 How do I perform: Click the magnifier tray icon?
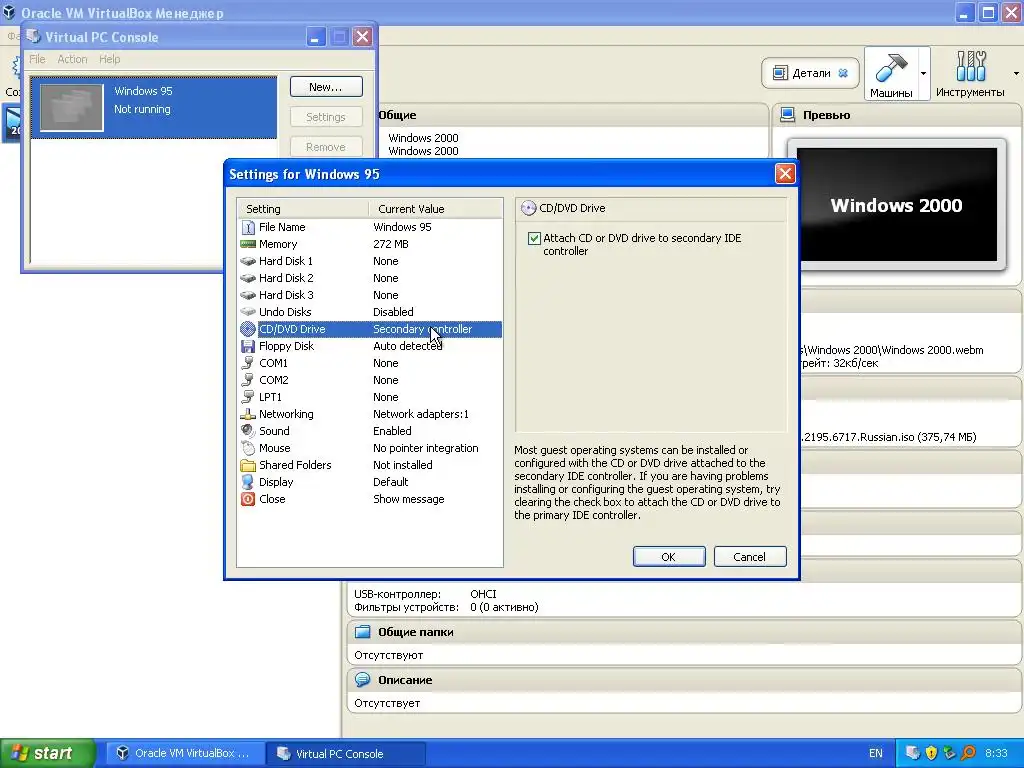[x=968, y=753]
